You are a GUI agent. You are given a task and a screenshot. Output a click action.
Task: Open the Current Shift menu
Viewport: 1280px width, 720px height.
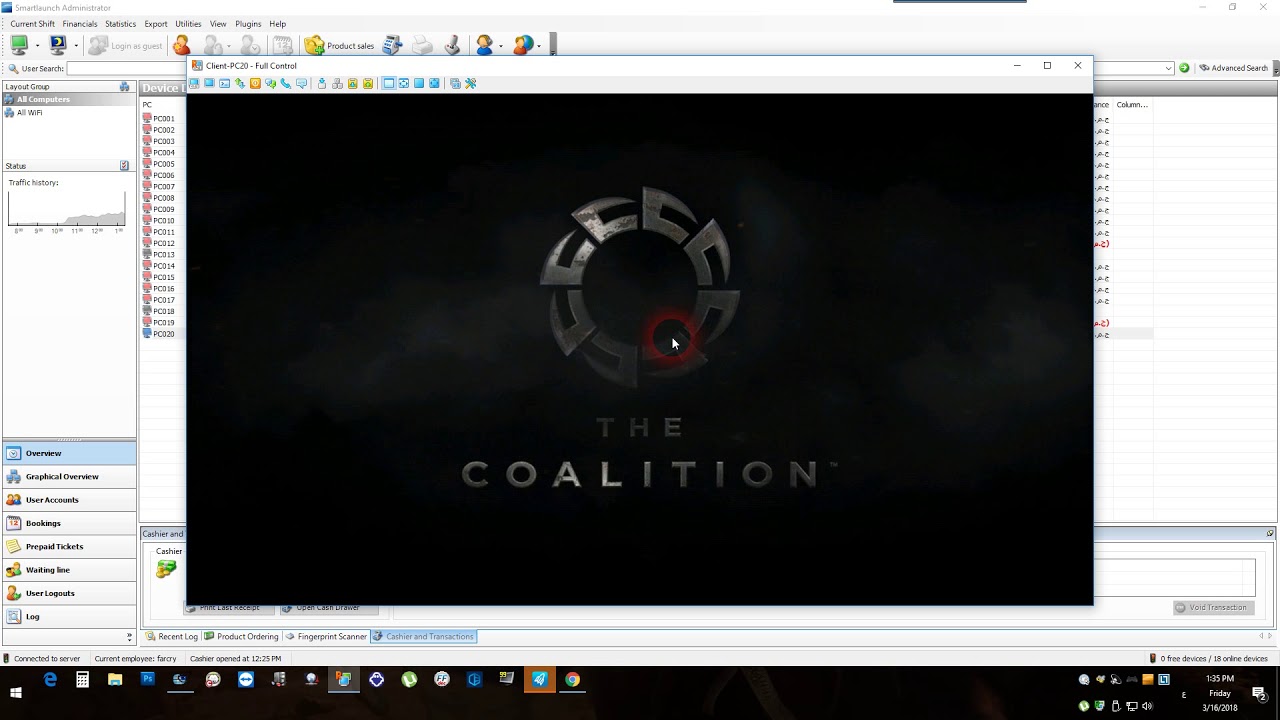click(x=33, y=24)
